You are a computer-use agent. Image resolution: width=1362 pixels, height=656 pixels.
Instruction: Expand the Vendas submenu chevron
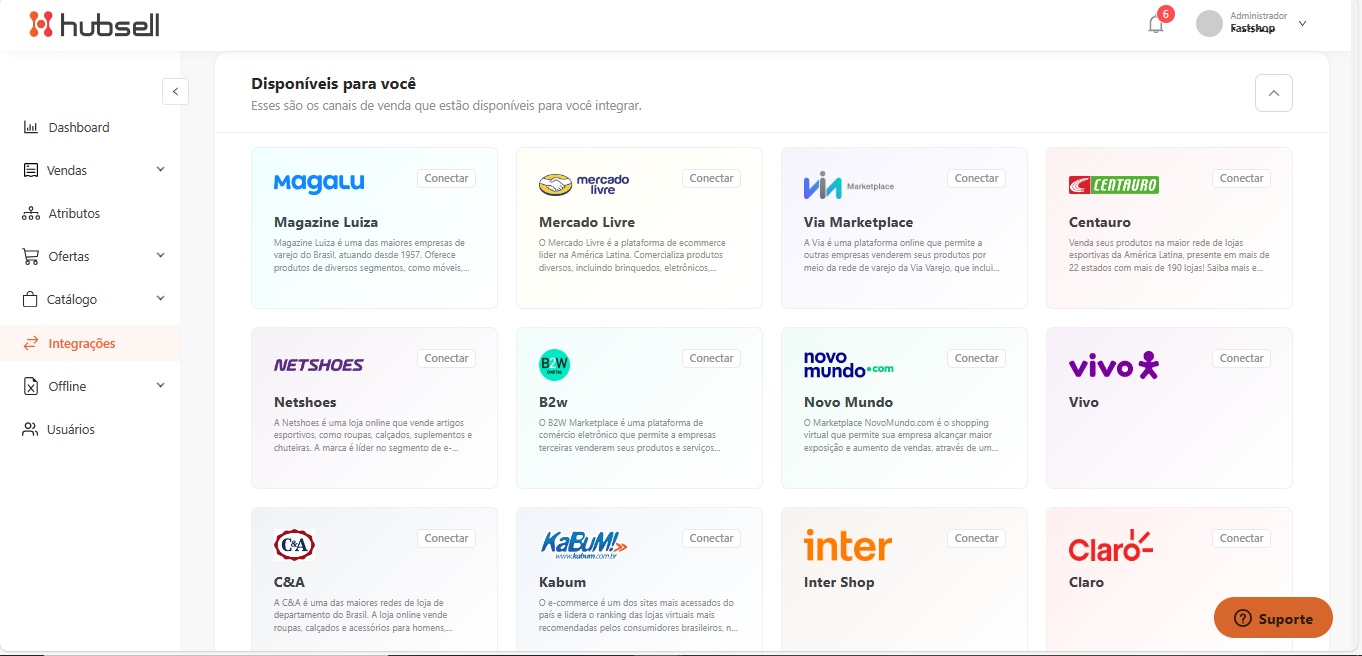160,170
